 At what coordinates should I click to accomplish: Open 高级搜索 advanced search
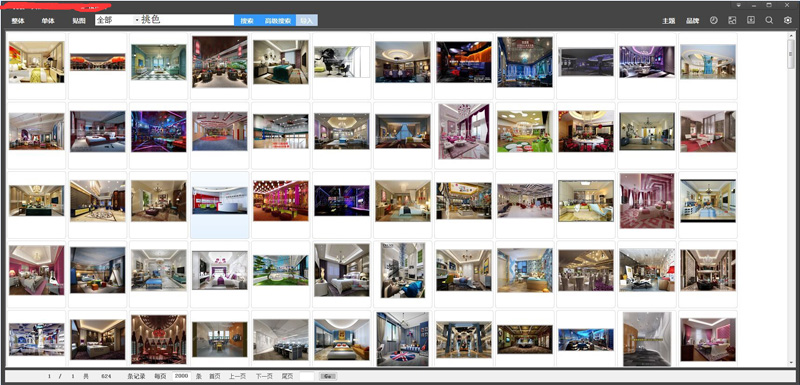pyautogui.click(x=278, y=20)
